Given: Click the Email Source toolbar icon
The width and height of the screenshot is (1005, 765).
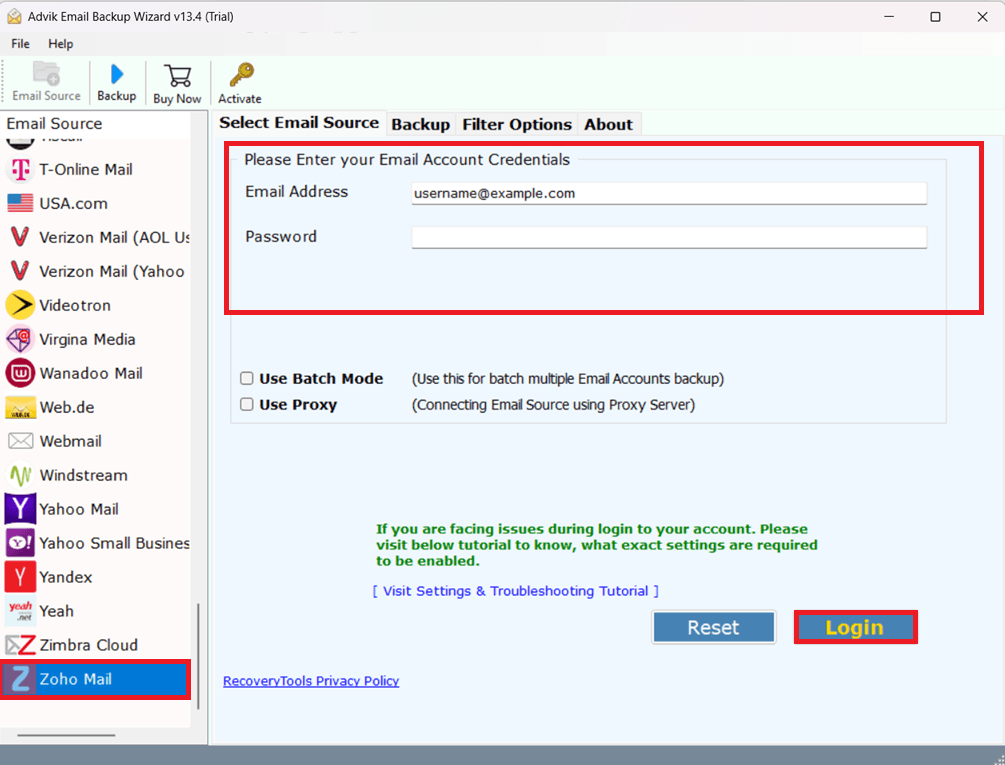Looking at the screenshot, I should pyautogui.click(x=46, y=73).
